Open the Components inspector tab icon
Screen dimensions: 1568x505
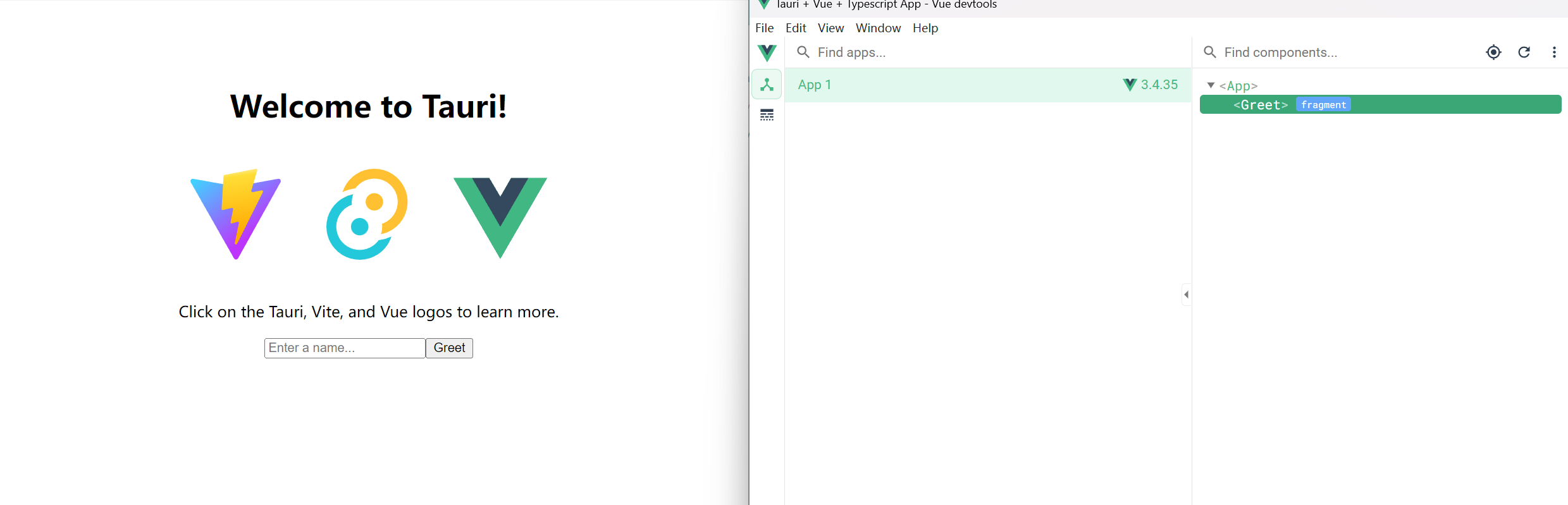pos(767,85)
